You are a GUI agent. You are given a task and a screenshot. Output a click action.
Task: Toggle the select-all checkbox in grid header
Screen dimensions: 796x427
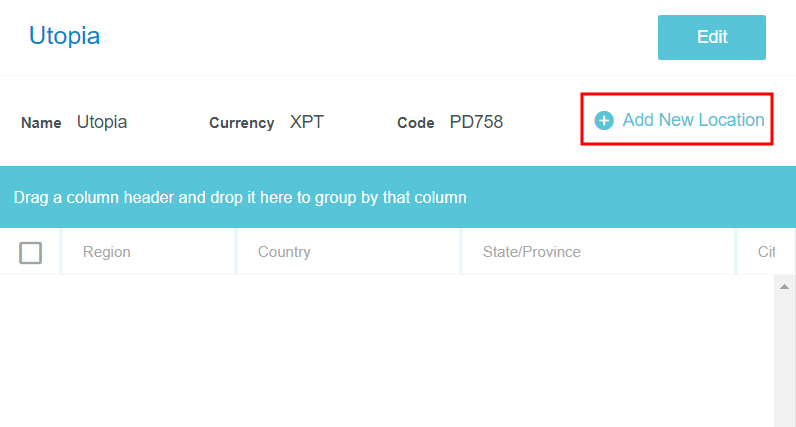click(31, 252)
